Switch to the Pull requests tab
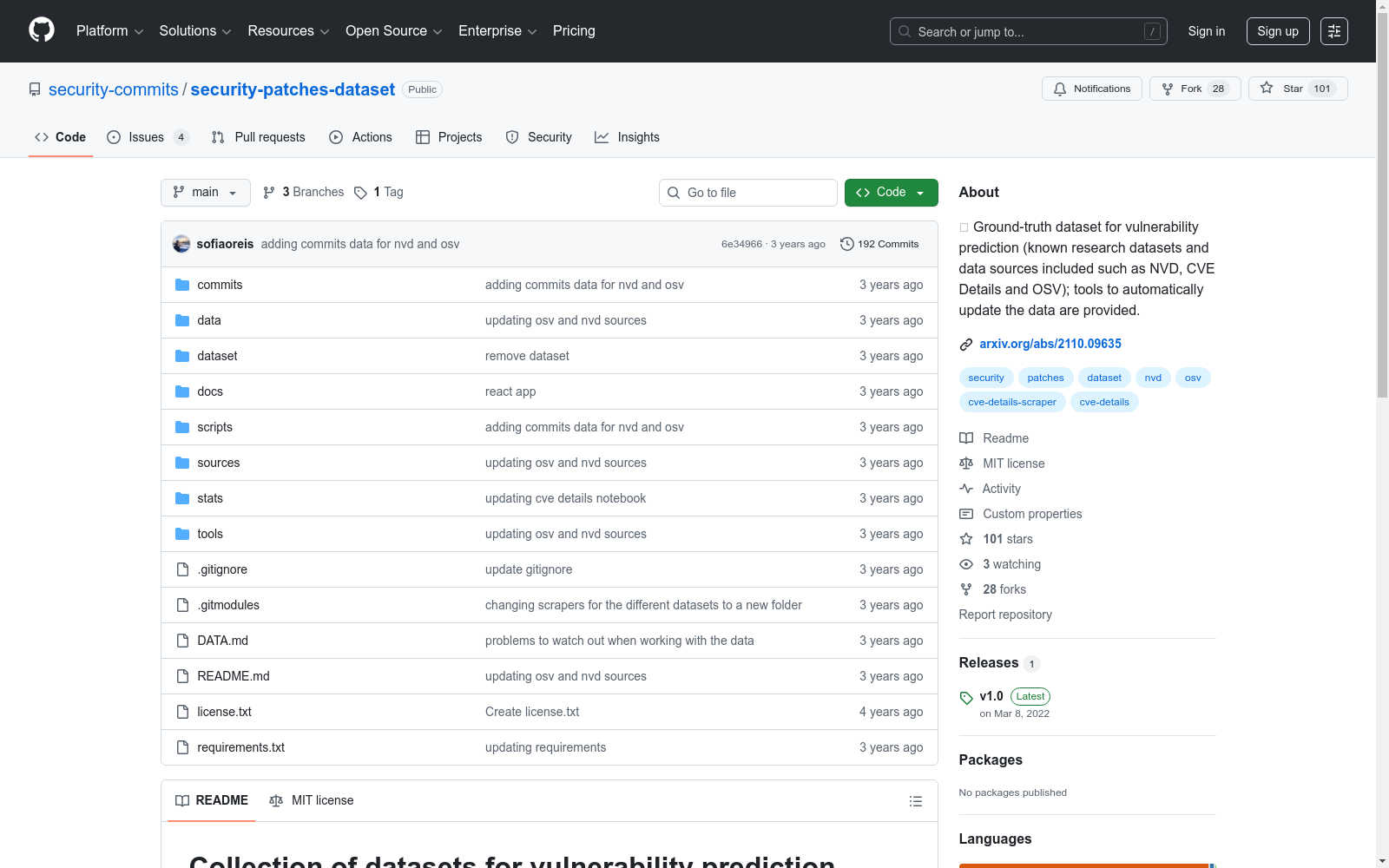The width and height of the screenshot is (1389, 868). pyautogui.click(x=259, y=137)
